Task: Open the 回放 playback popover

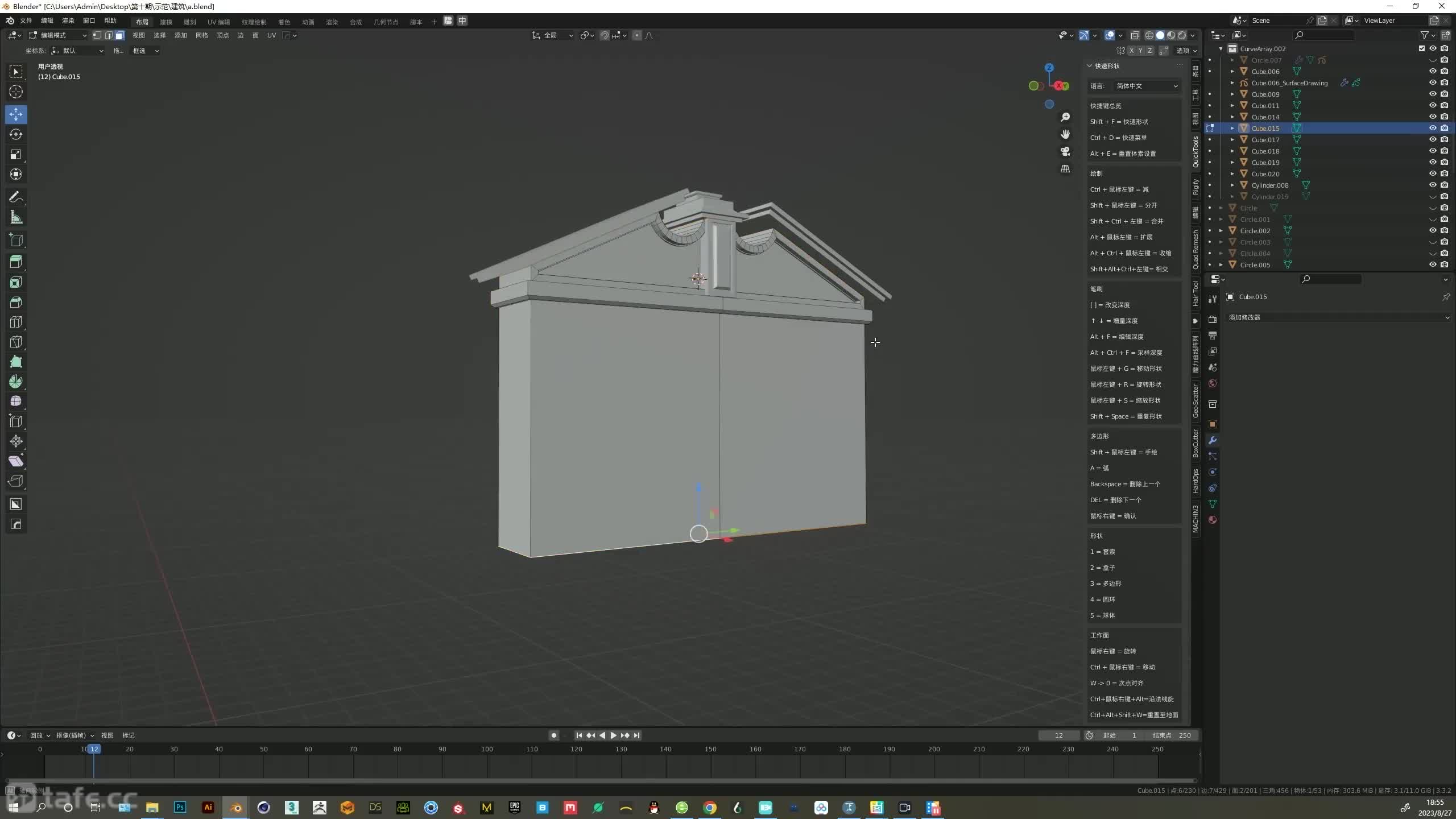Action: [x=40, y=735]
